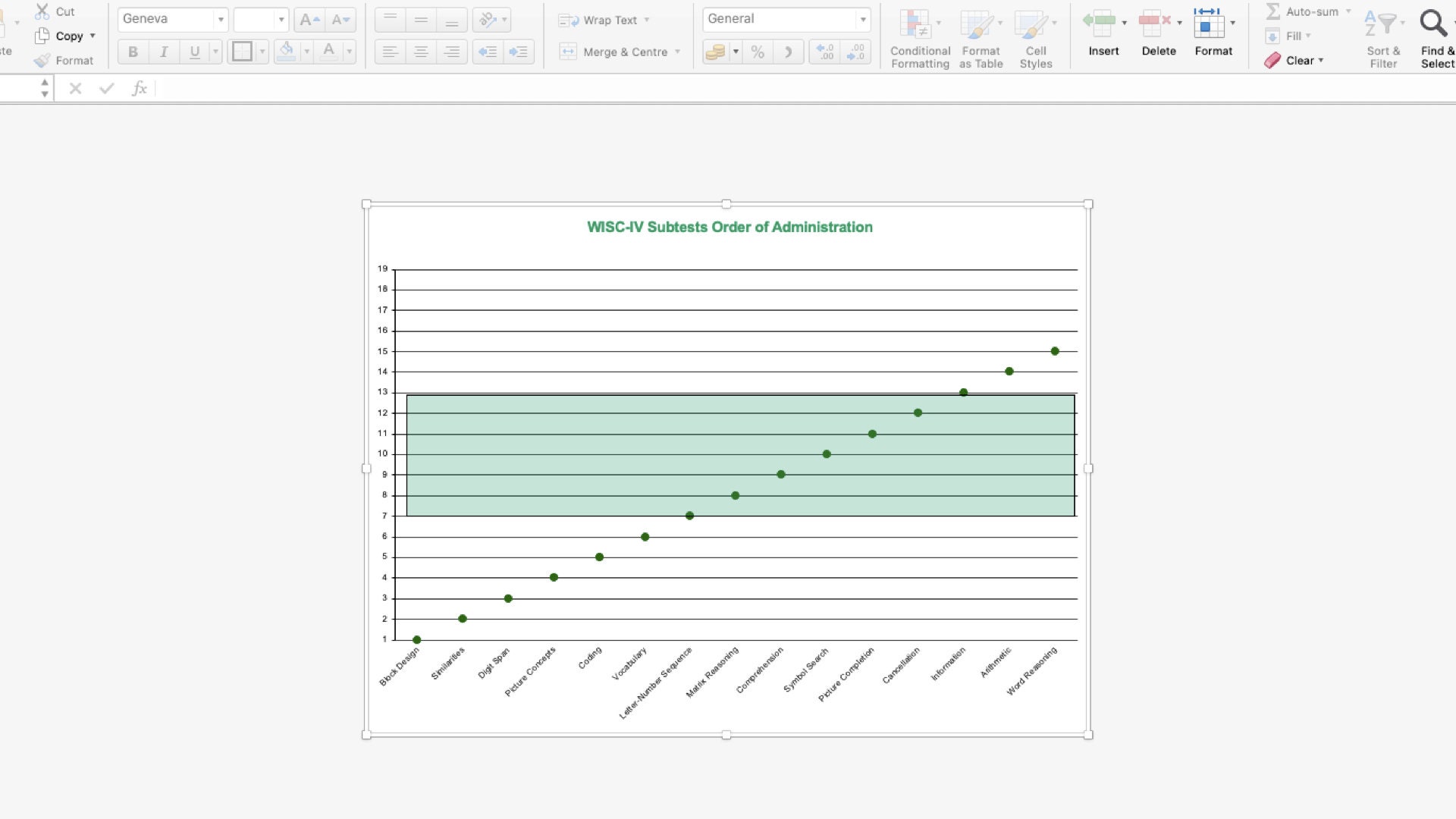Increase decimal places
Viewport: 1456px width, 819px height.
(824, 52)
